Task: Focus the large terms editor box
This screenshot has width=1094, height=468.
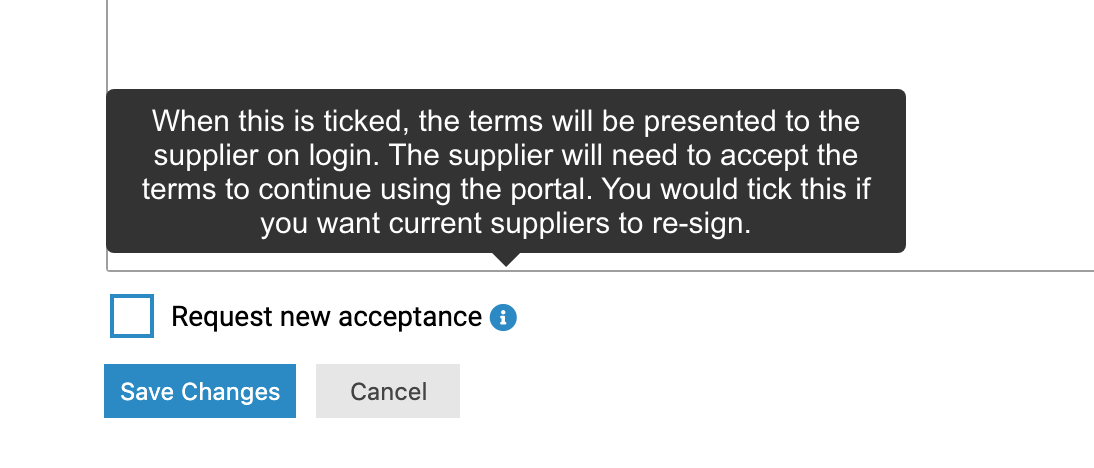Action: click(x=600, y=42)
